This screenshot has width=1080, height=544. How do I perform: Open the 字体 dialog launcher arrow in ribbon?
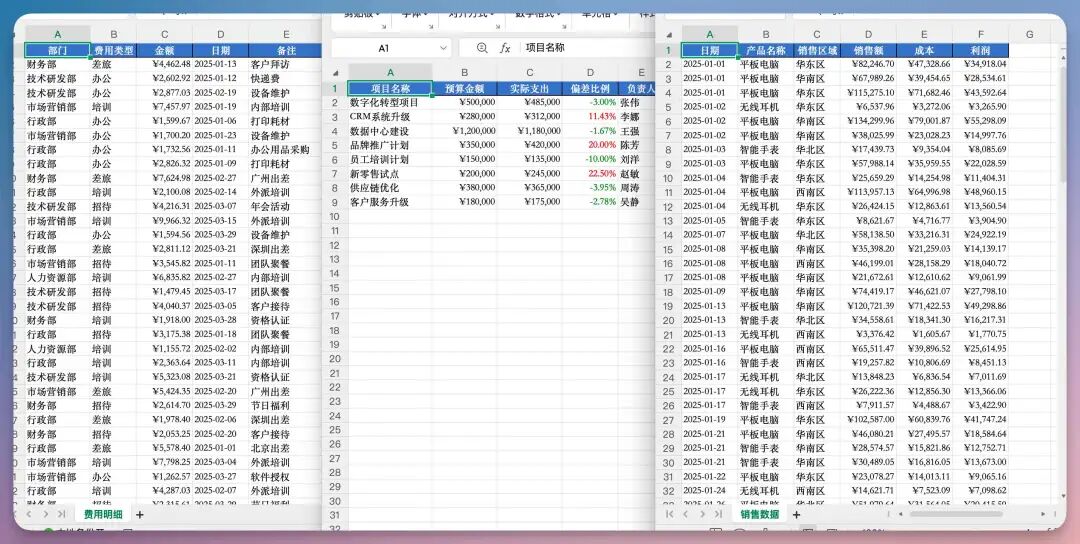coord(431,27)
